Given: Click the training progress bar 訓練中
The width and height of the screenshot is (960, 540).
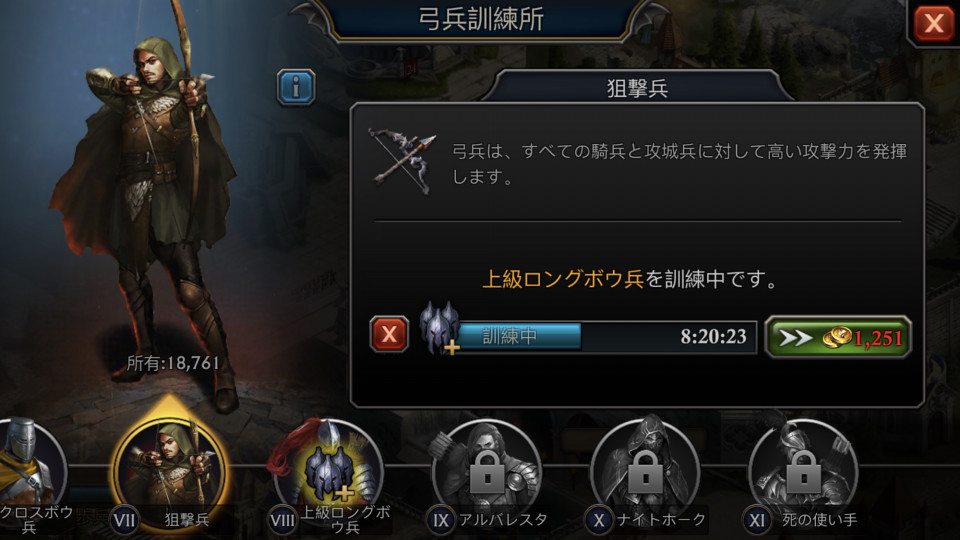Looking at the screenshot, I should click(606, 337).
